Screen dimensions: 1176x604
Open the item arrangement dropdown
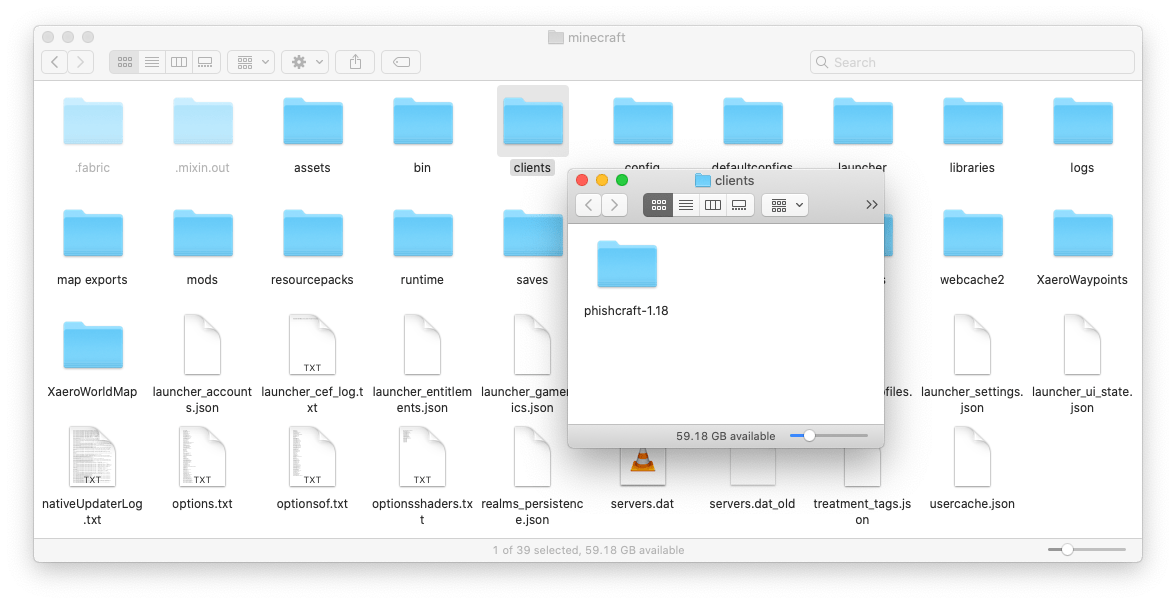click(x=250, y=61)
